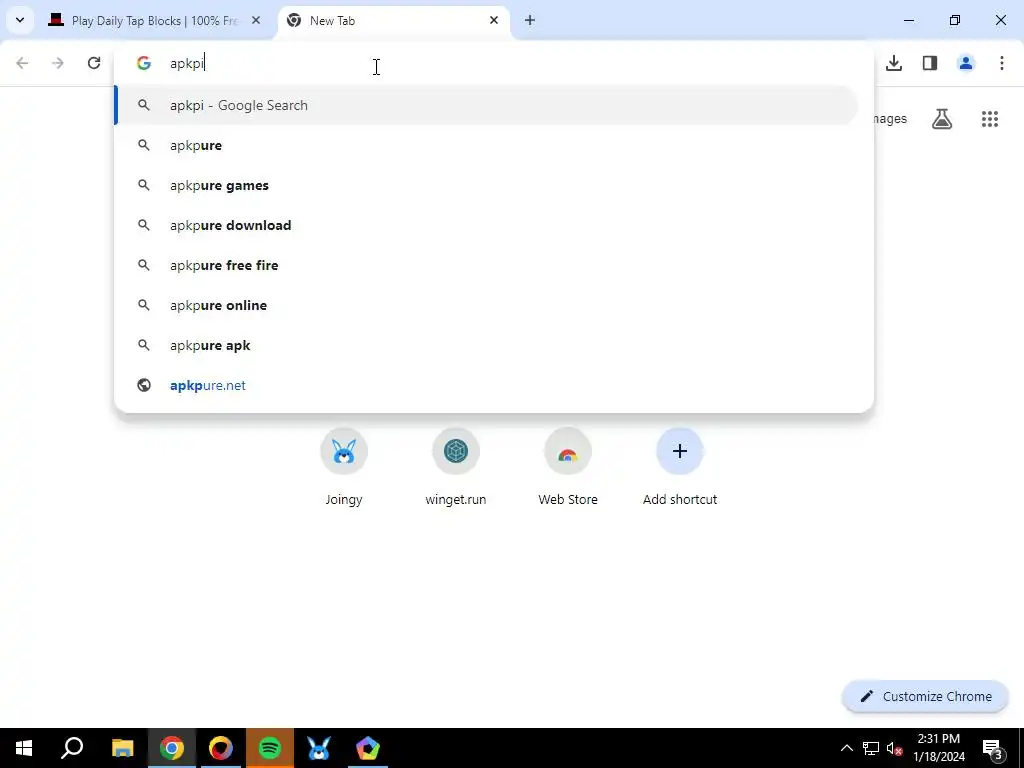
Task: Close the New Tab tab
Action: pyautogui.click(x=494, y=20)
